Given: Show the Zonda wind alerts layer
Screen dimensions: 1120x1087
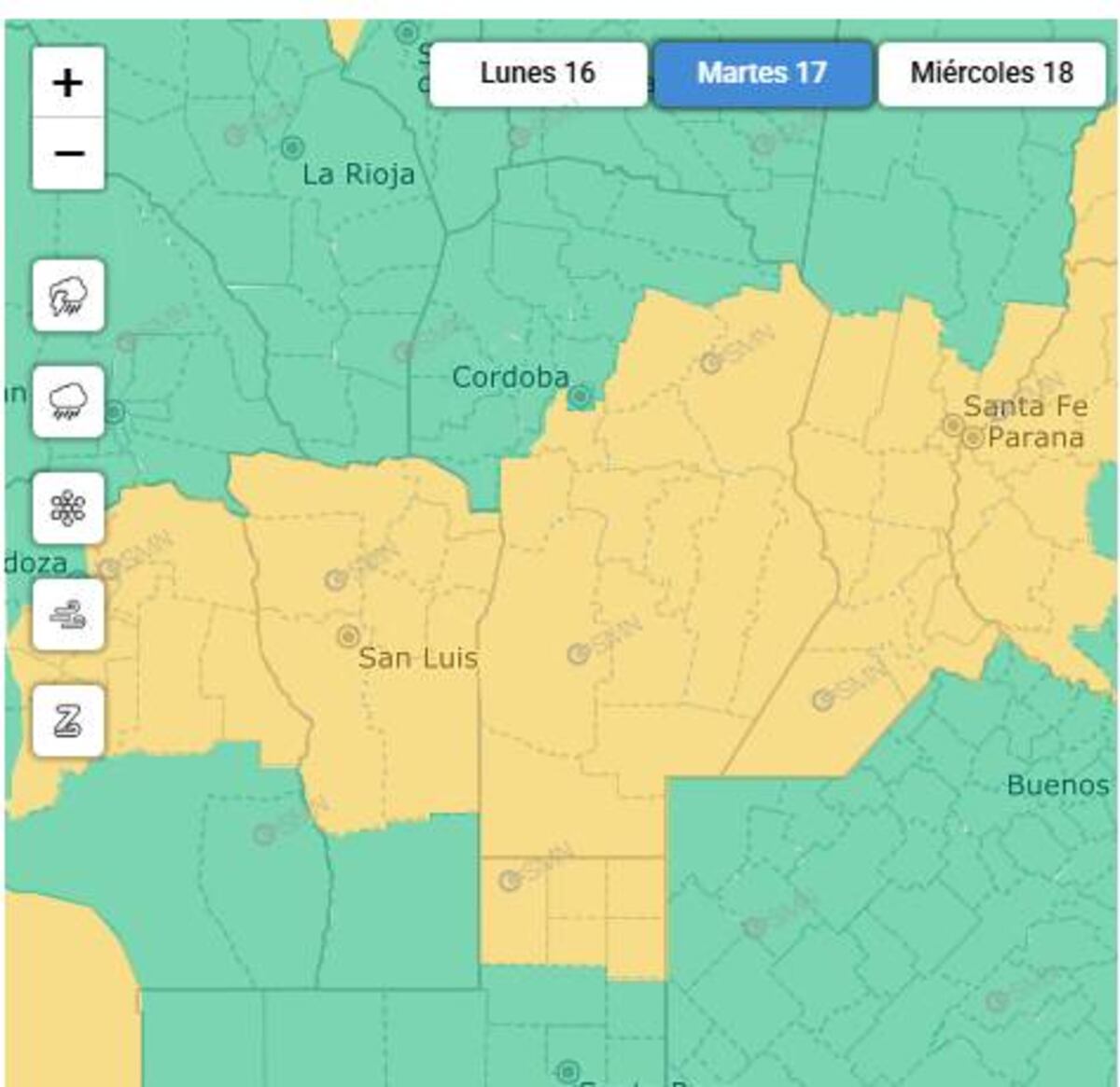Looking at the screenshot, I should 68,720.
